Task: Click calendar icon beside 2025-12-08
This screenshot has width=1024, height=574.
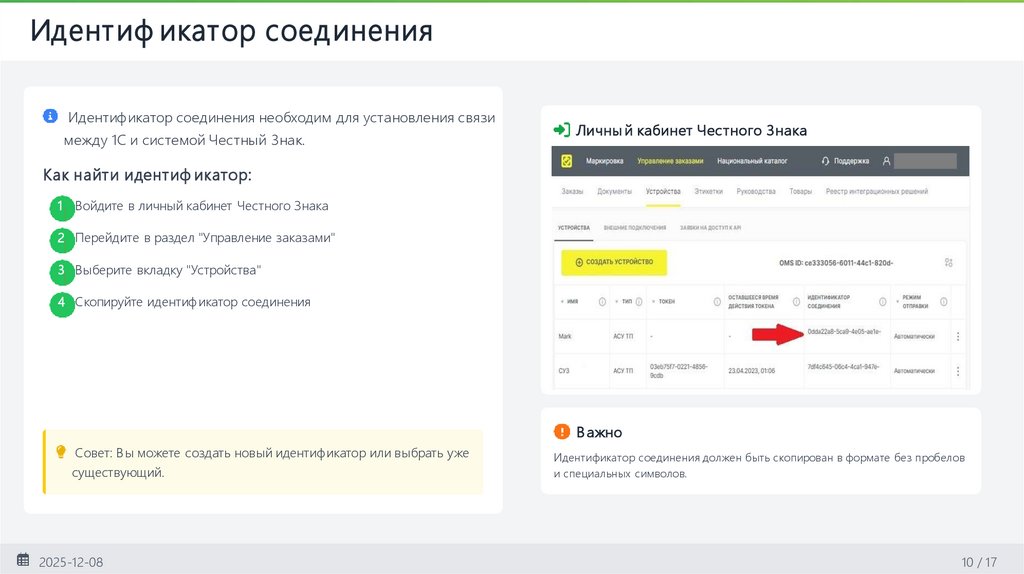Action: (23, 560)
